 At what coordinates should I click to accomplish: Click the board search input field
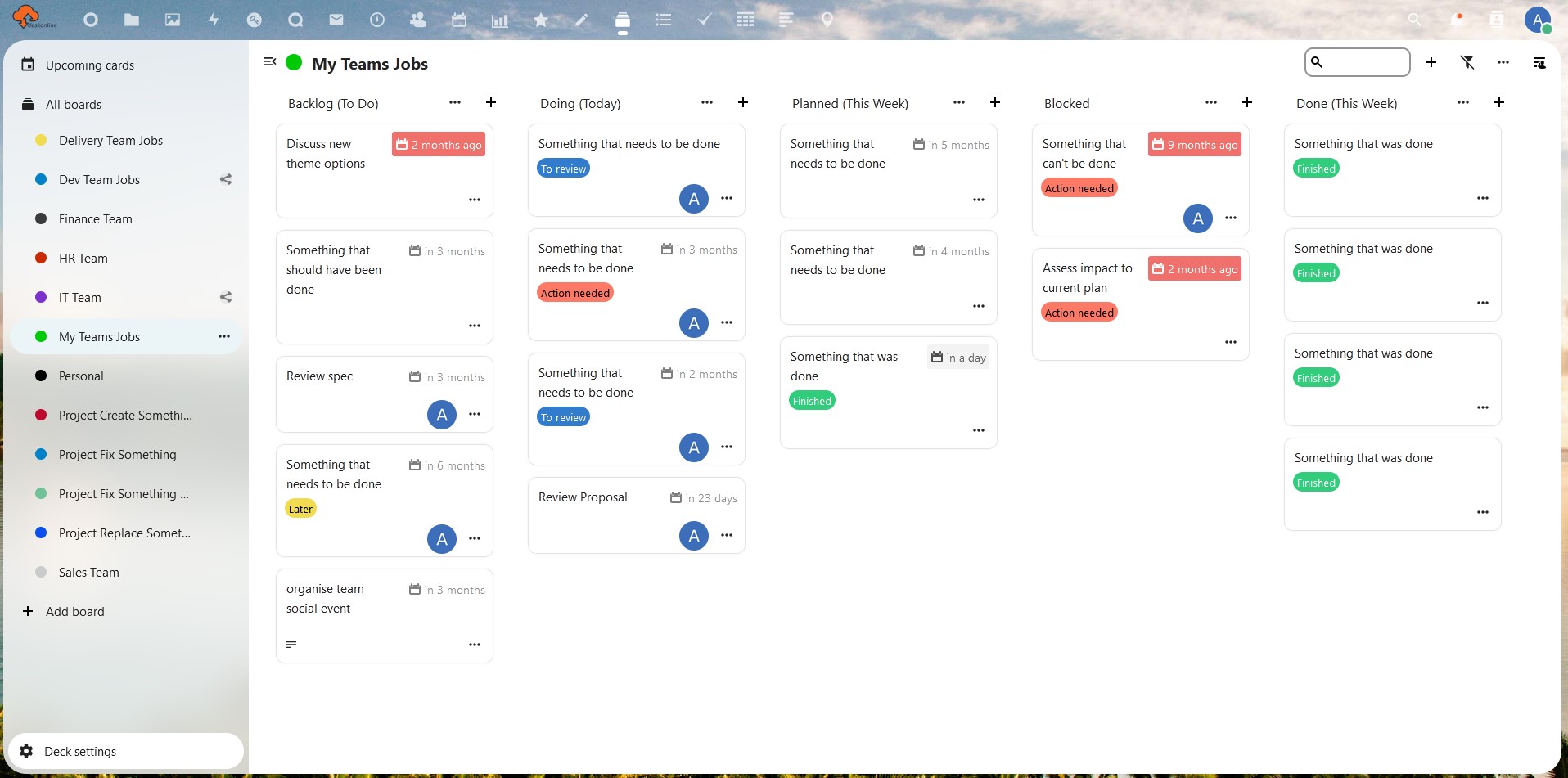coord(1358,62)
